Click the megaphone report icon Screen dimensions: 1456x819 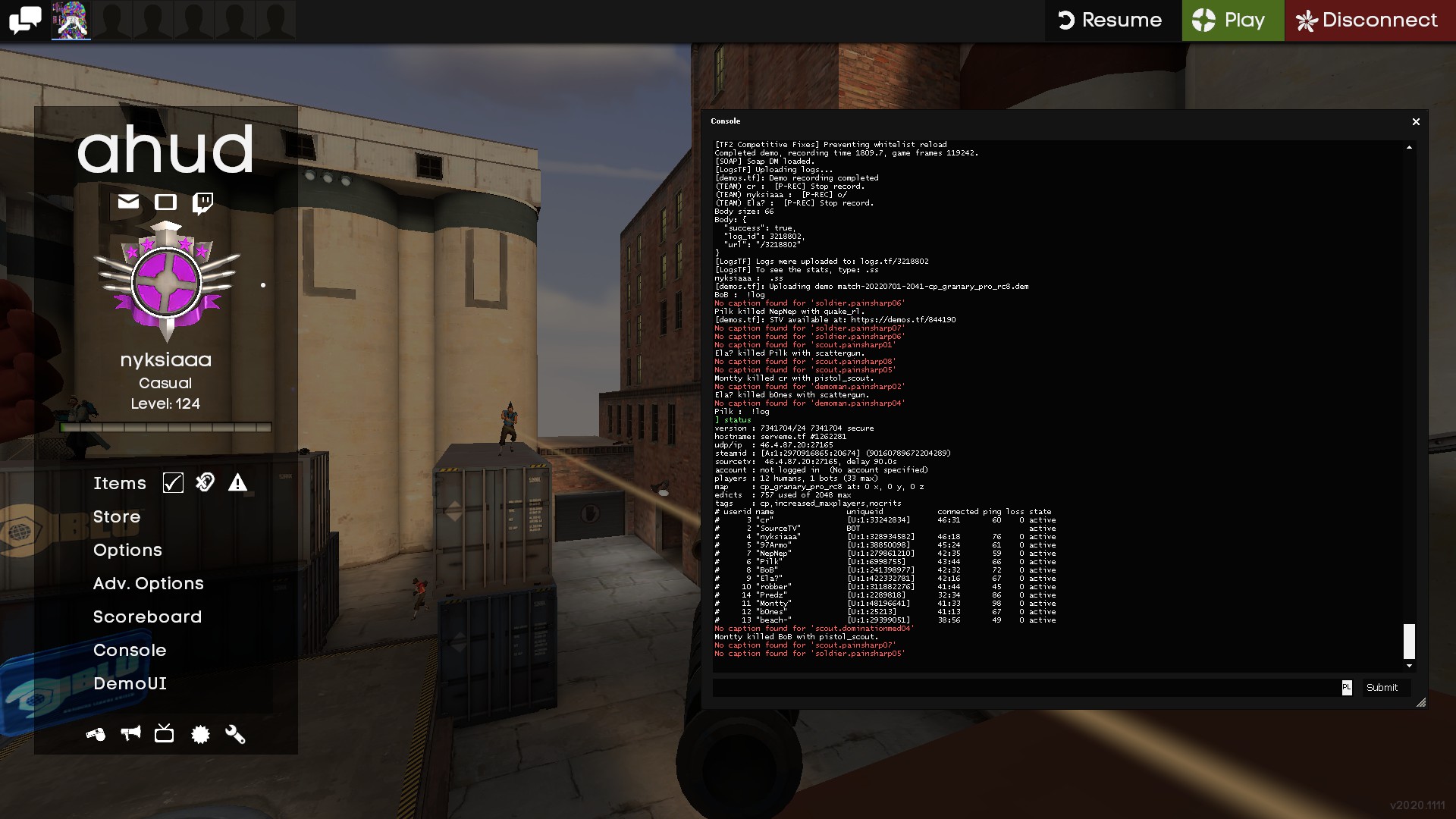pyautogui.click(x=130, y=733)
